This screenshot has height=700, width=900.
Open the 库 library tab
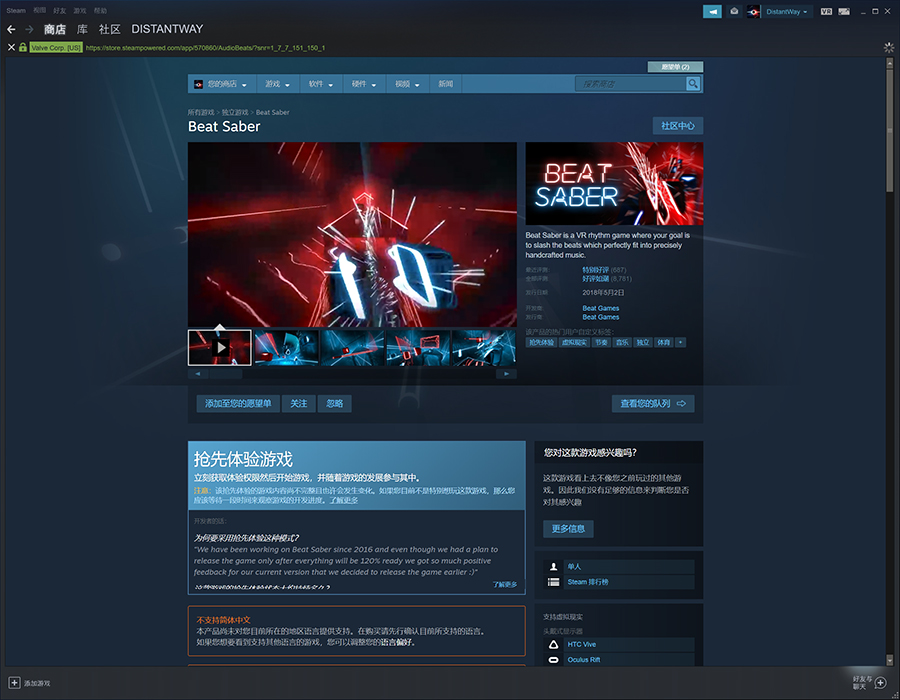pos(82,29)
